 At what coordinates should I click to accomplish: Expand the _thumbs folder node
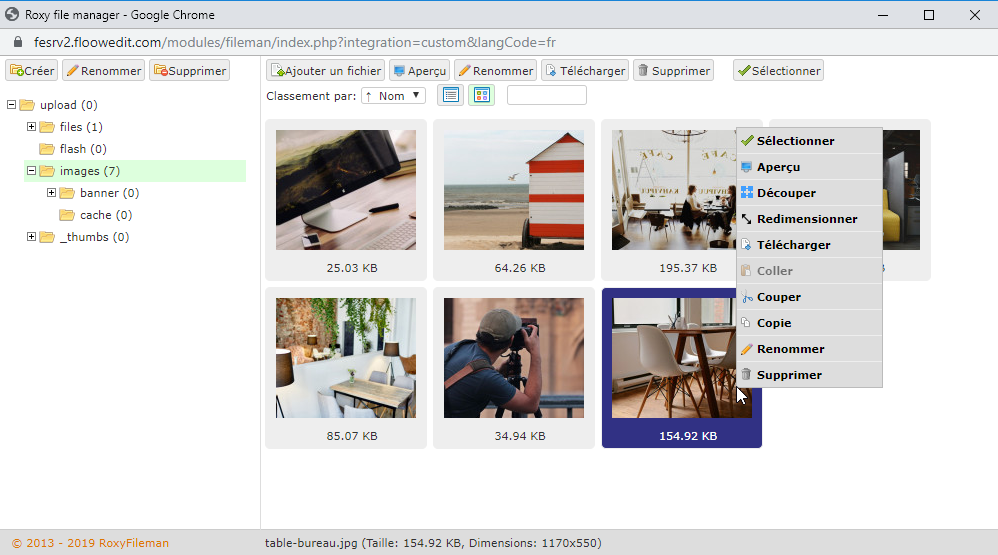pyautogui.click(x=31, y=237)
